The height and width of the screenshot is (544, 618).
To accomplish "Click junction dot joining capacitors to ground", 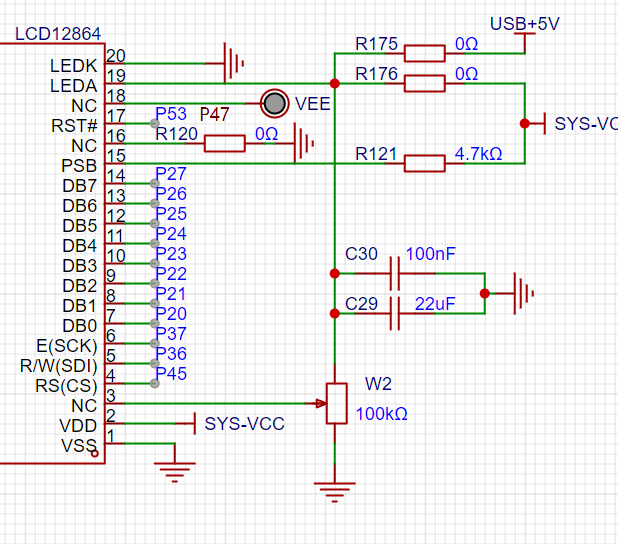I will pyautogui.click(x=485, y=293).
